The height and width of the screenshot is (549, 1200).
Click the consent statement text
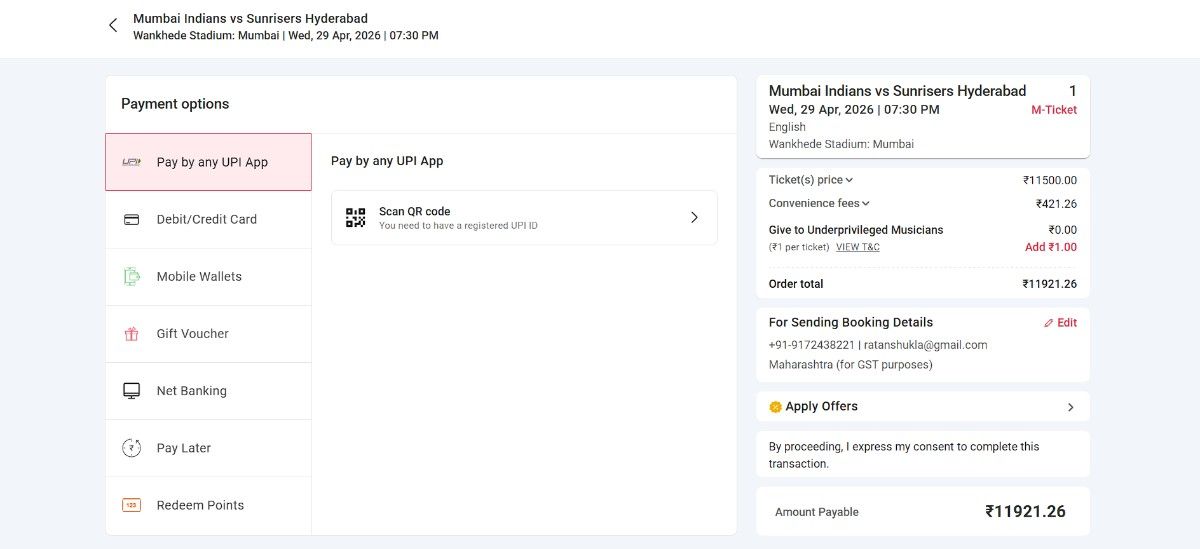pos(904,455)
